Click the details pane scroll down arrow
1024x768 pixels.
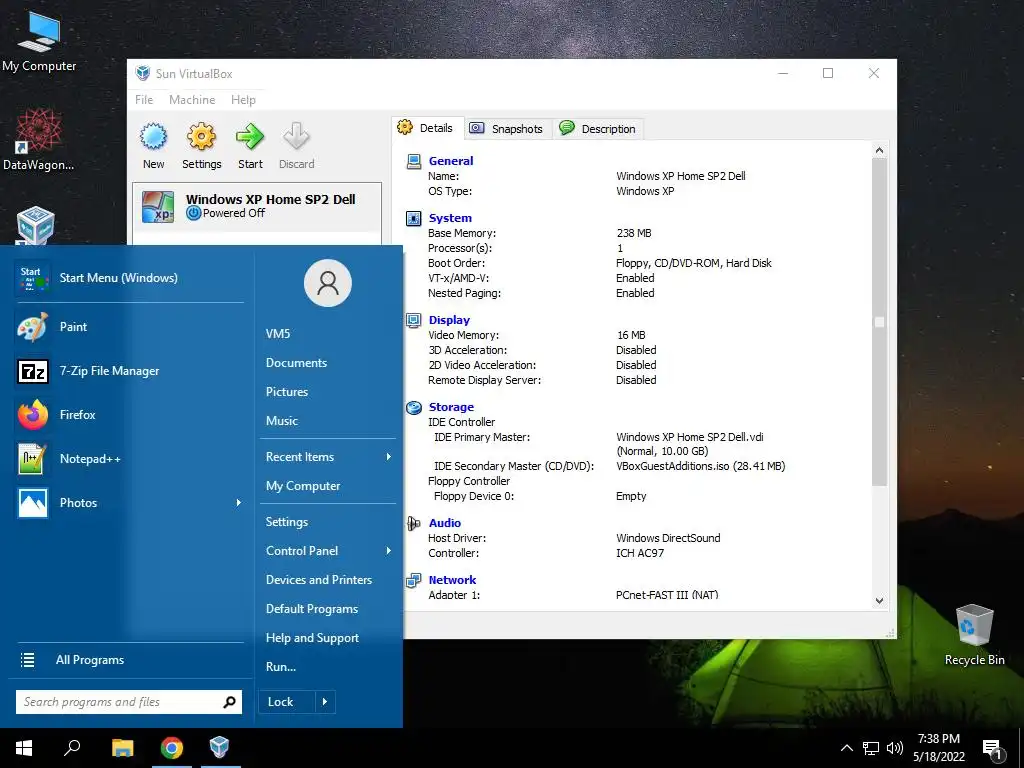[x=879, y=601]
